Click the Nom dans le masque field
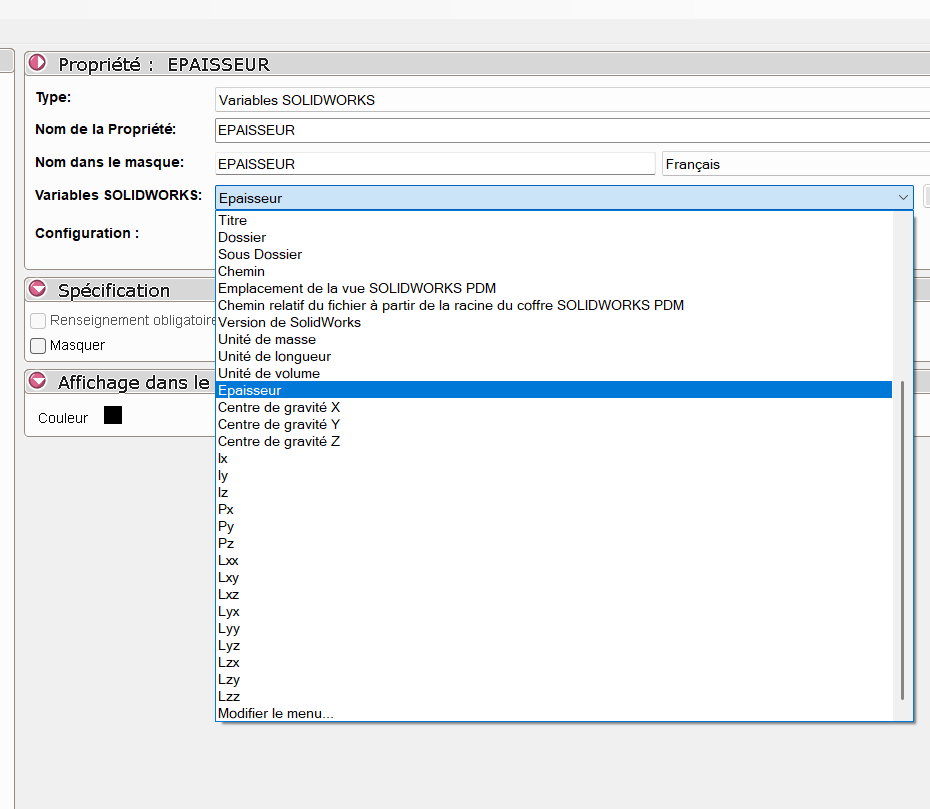930x809 pixels. click(x=435, y=164)
